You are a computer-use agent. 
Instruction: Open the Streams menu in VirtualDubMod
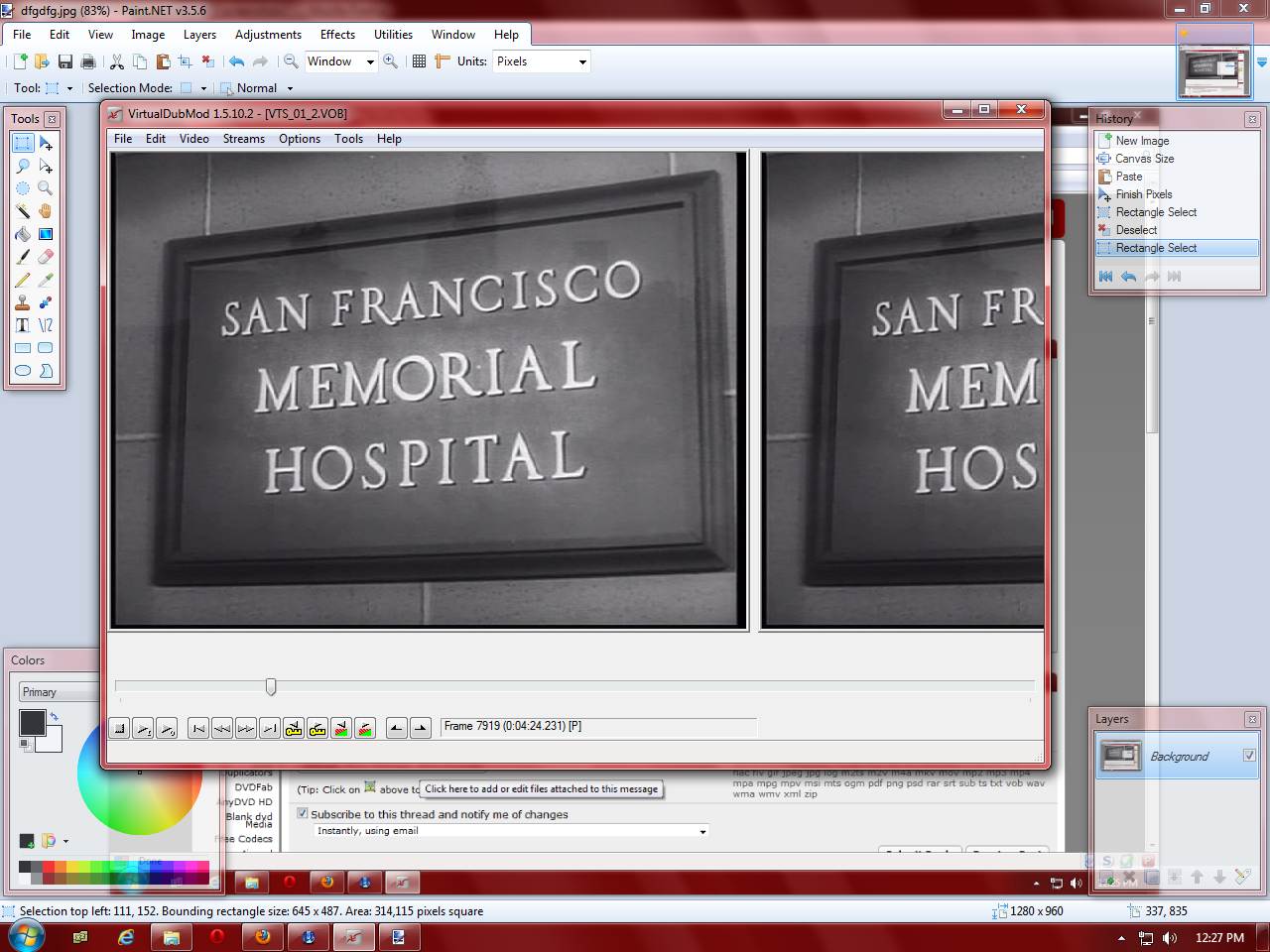coord(244,139)
